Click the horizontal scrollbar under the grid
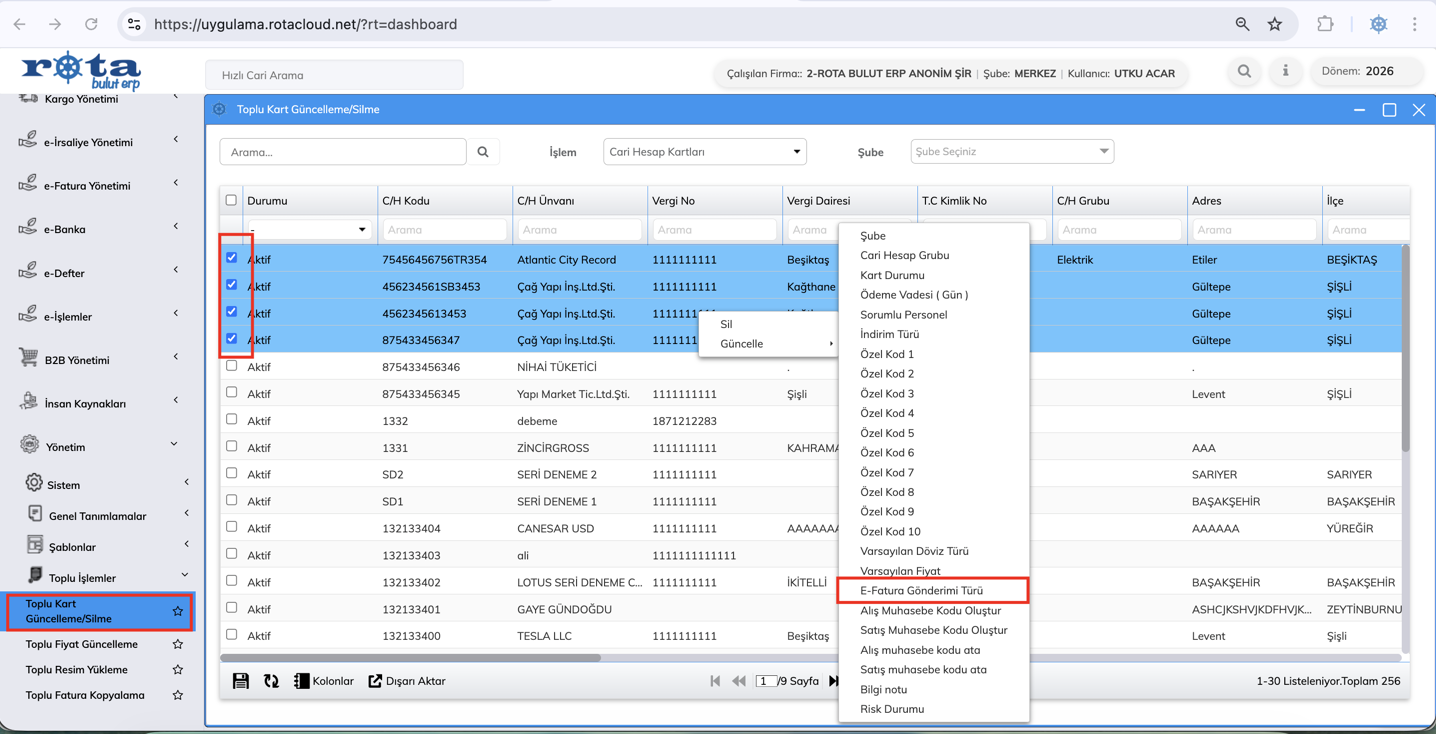The image size is (1436, 734). 410,658
